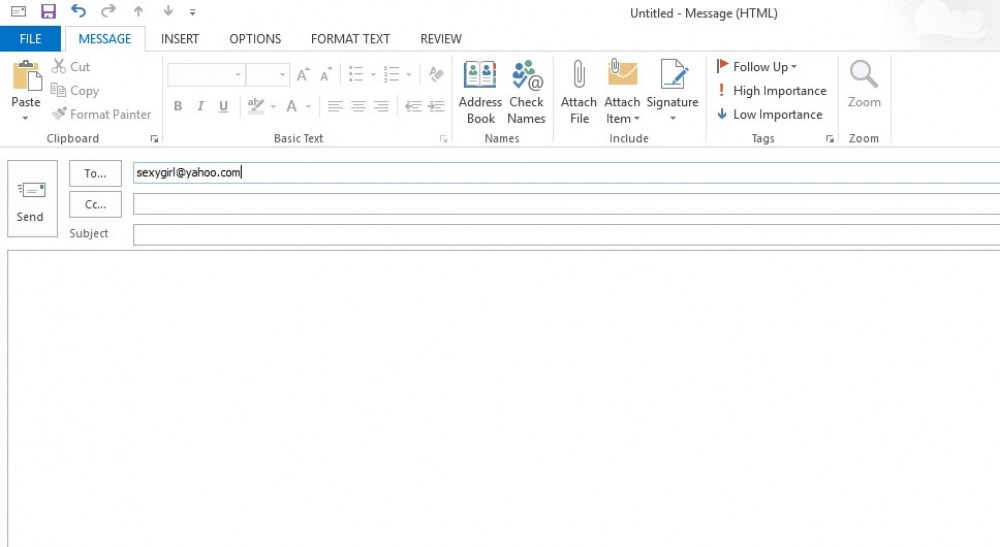
Task: Apply text highlight color
Action: 256,106
